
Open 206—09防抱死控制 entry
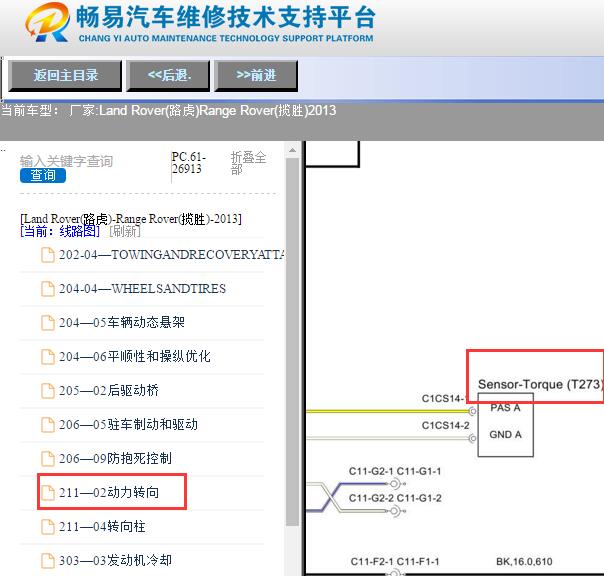[x=115, y=458]
